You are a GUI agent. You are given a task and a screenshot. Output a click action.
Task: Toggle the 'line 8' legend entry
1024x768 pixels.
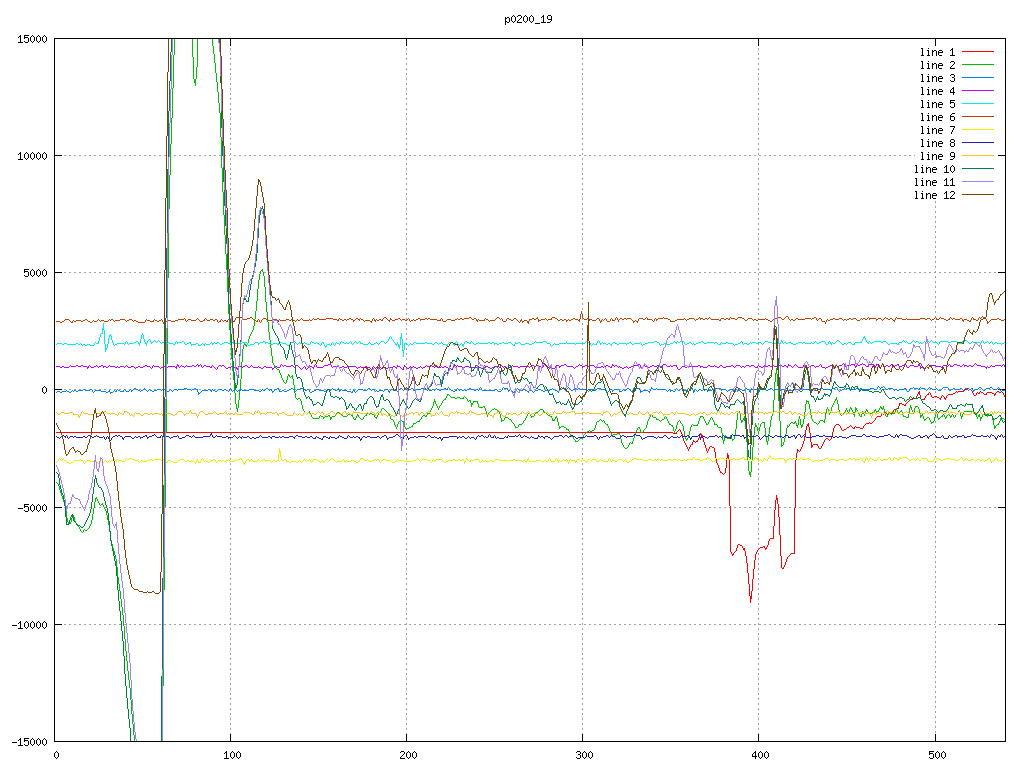click(937, 143)
